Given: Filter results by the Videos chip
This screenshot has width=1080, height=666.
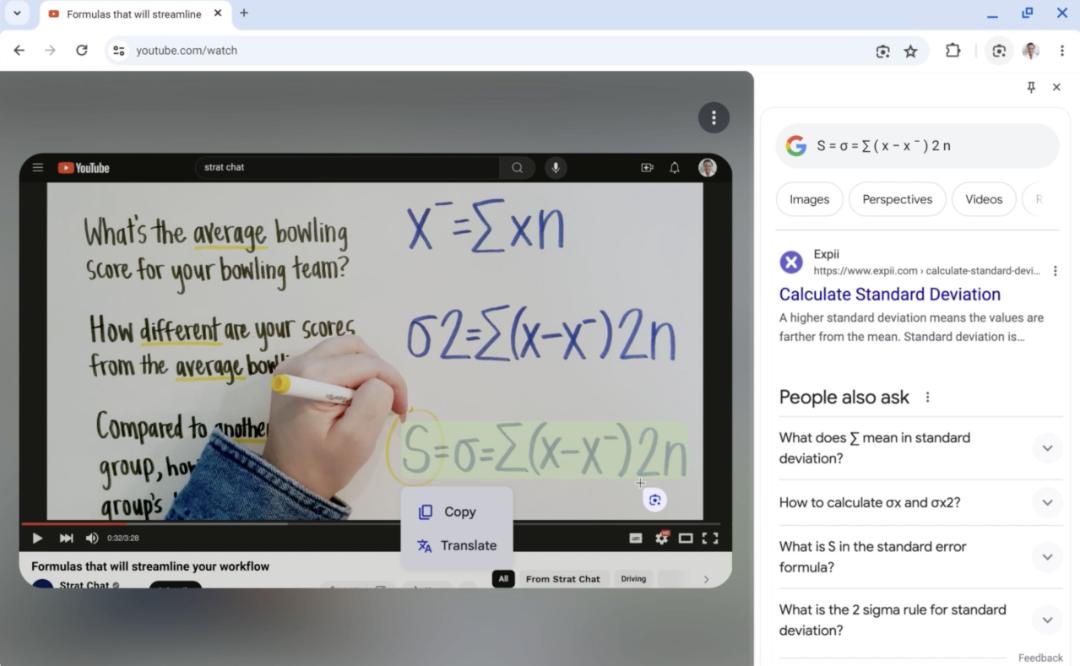Looking at the screenshot, I should click(x=983, y=199).
